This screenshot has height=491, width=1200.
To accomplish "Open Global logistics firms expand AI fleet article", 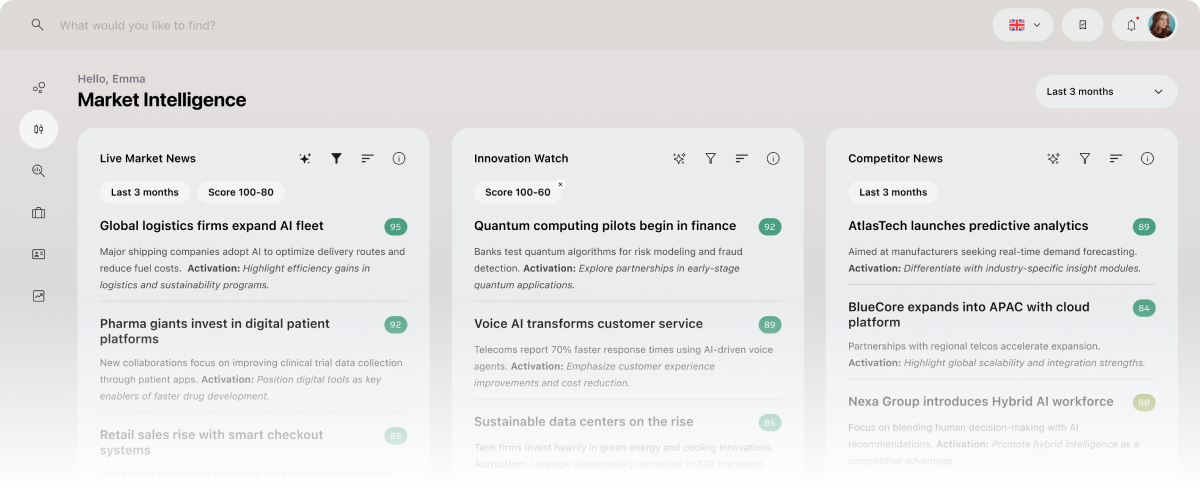I will coord(211,226).
